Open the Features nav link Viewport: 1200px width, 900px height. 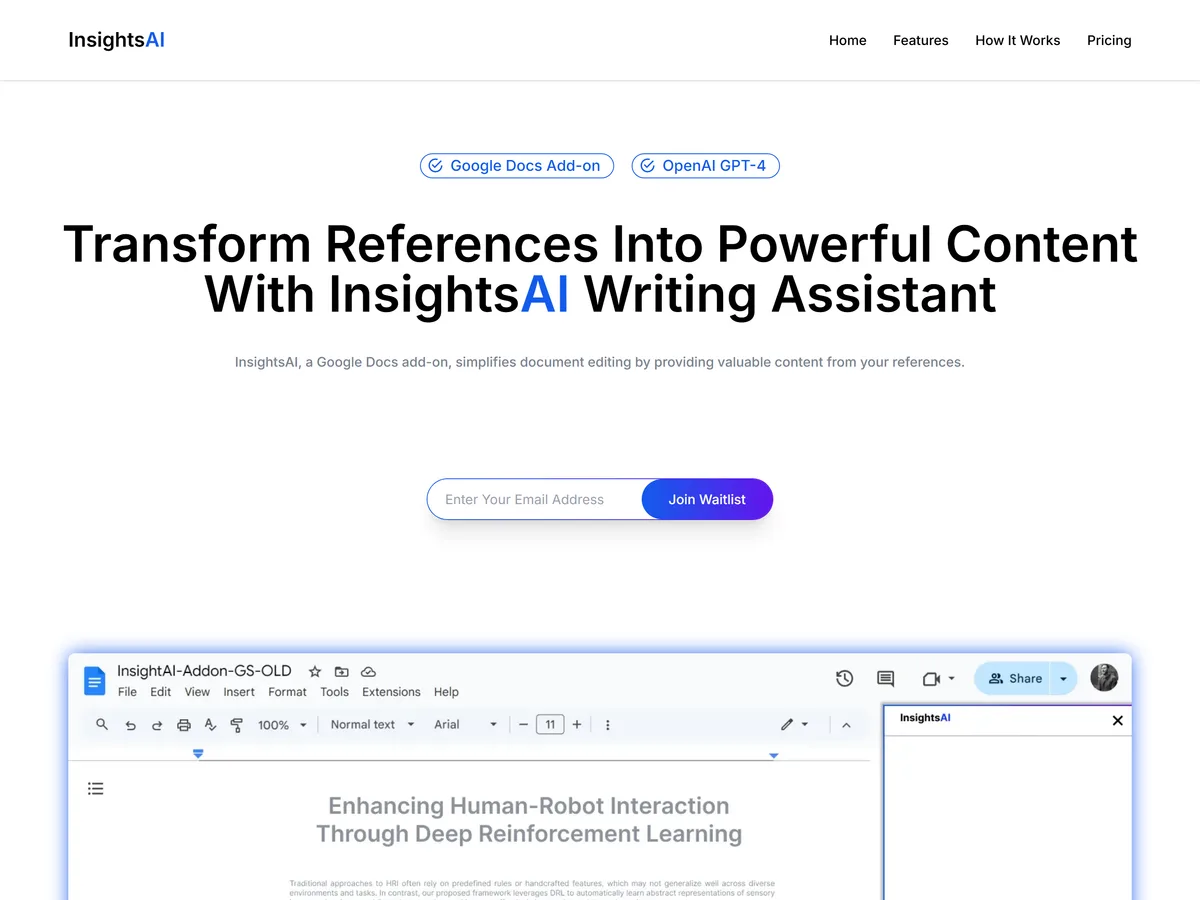point(921,40)
